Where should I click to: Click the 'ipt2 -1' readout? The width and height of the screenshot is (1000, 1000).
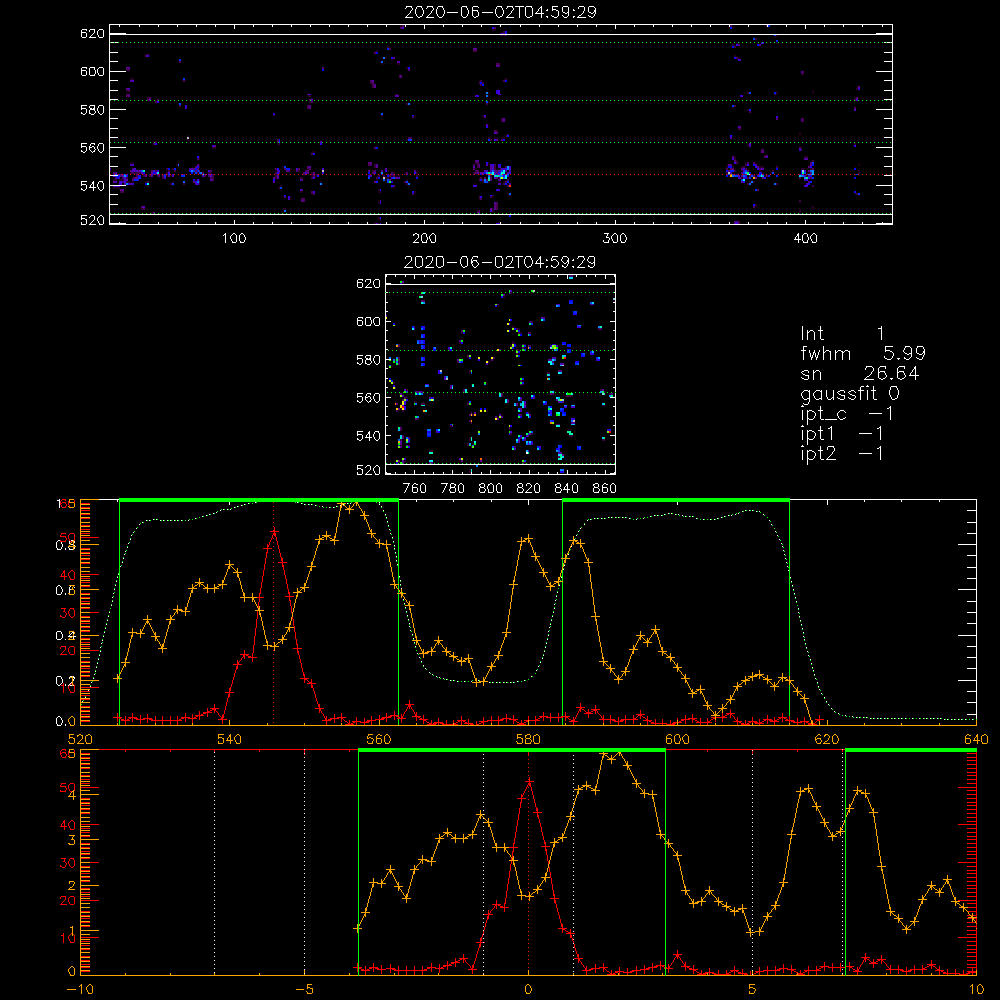(x=842, y=453)
